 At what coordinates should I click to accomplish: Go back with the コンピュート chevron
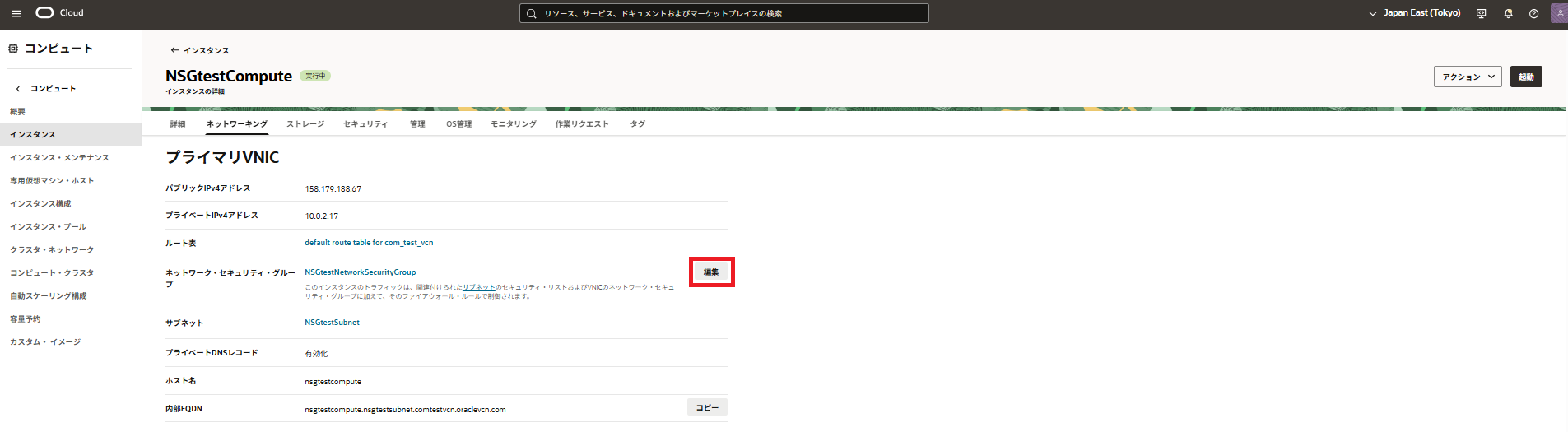(18, 88)
